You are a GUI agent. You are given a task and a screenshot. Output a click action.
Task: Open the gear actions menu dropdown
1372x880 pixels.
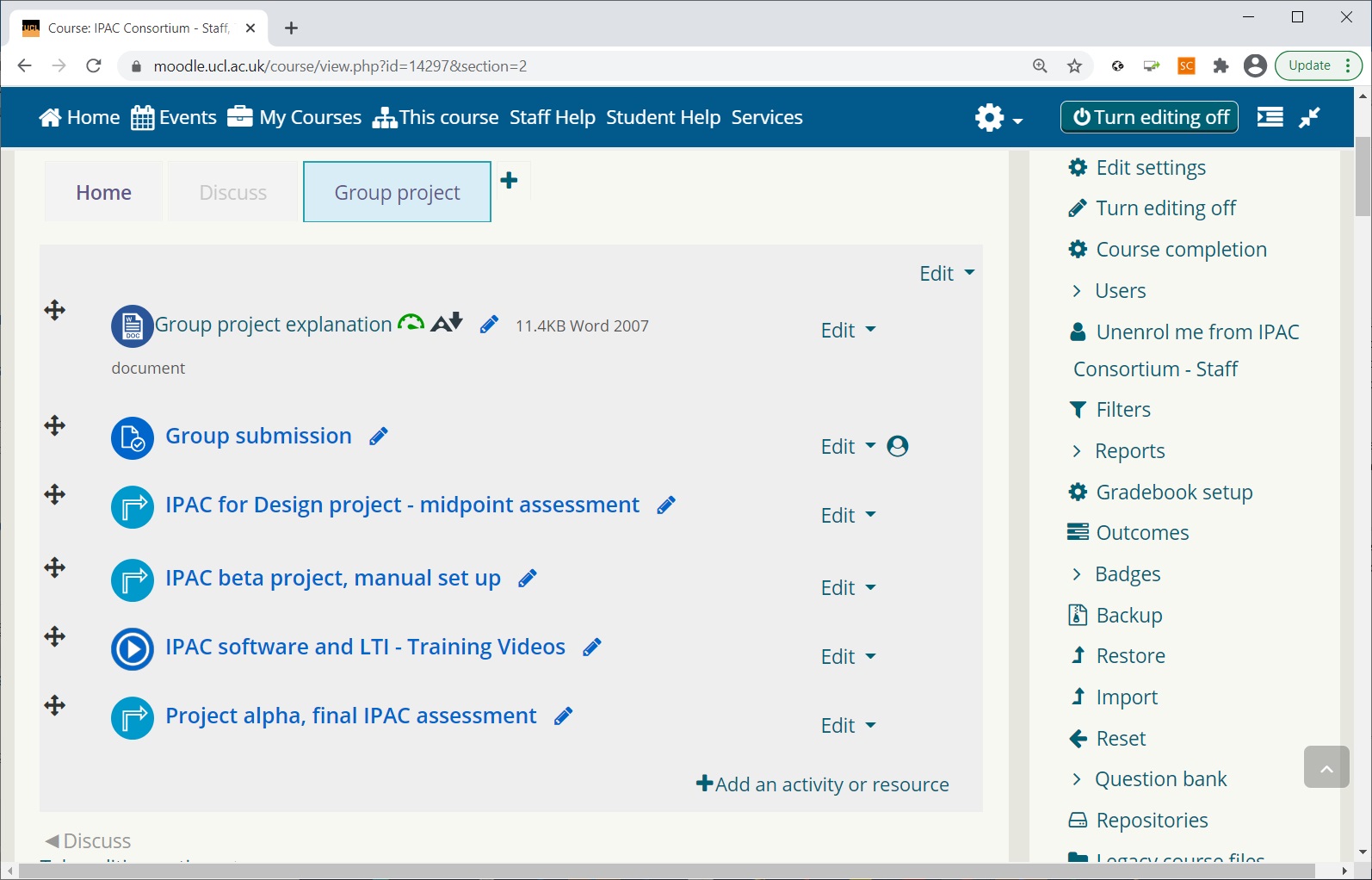point(998,117)
